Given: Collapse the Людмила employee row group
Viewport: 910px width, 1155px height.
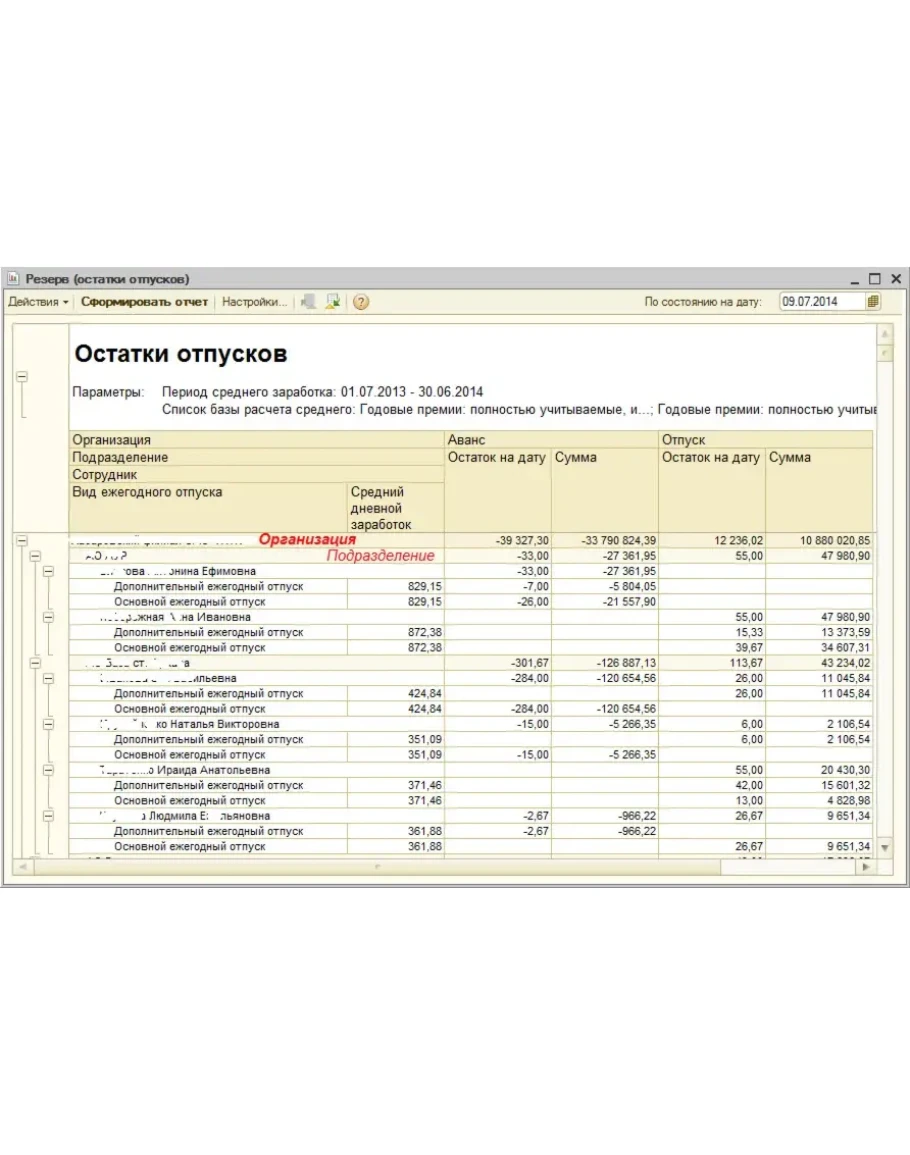Looking at the screenshot, I should pos(48,816).
